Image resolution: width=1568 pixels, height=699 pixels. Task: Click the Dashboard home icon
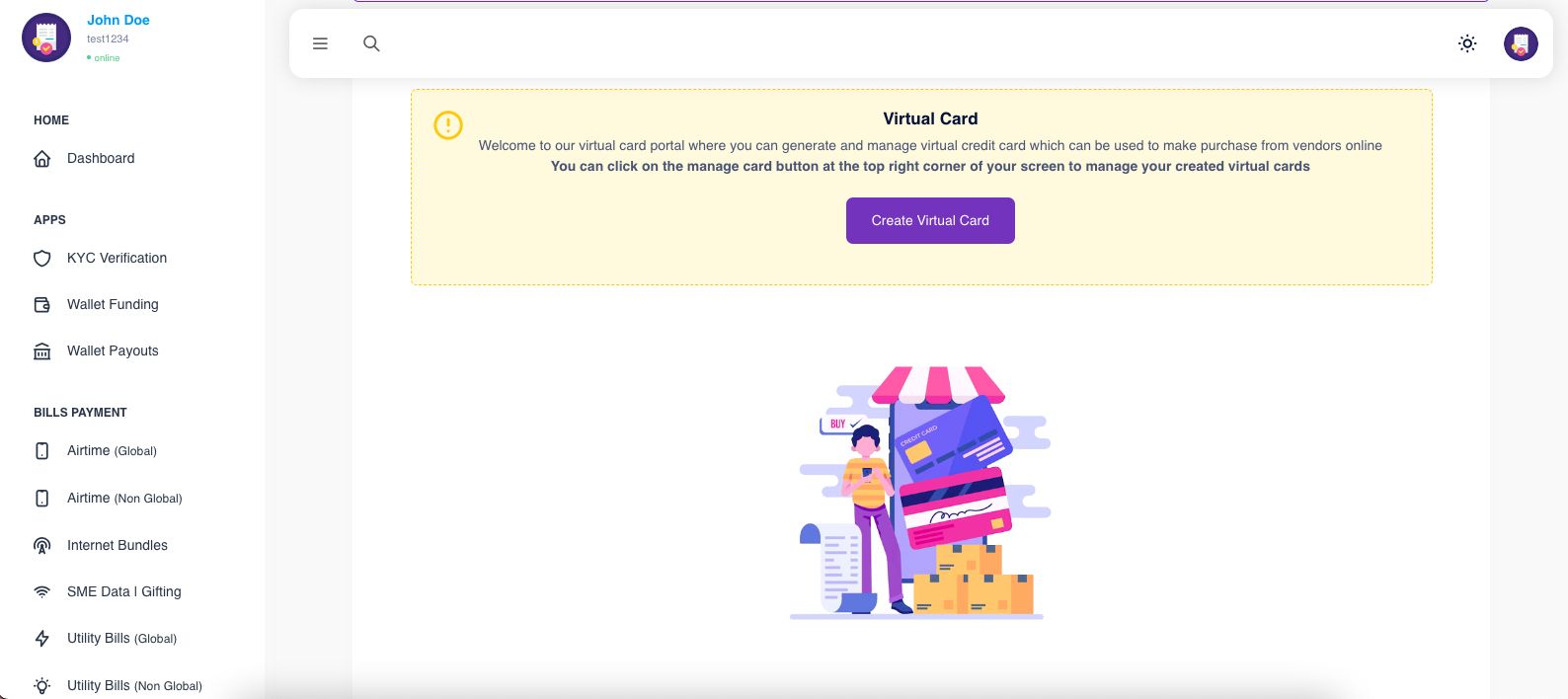pyautogui.click(x=42, y=159)
